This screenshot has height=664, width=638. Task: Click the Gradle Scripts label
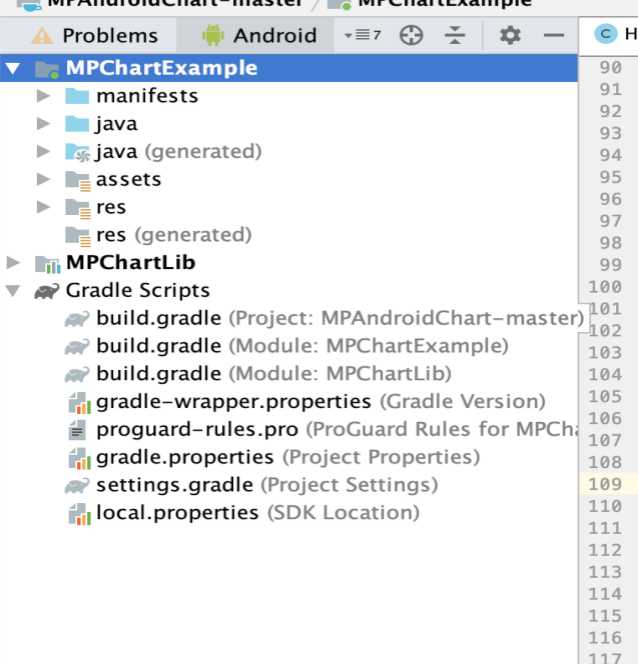tap(138, 290)
